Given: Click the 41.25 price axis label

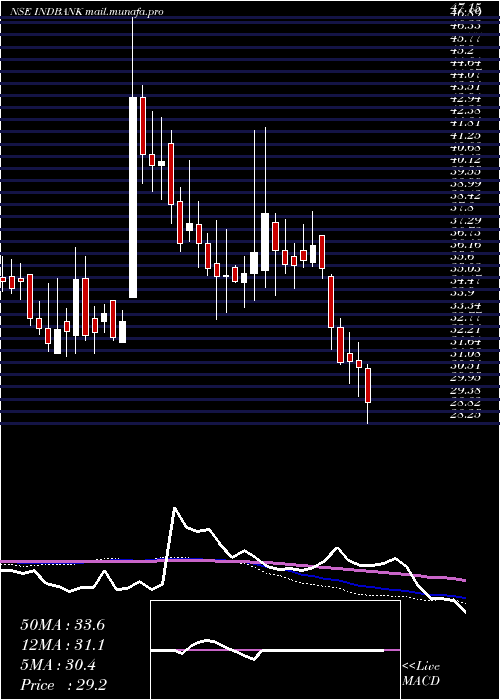Looking at the screenshot, I should (x=466, y=135).
